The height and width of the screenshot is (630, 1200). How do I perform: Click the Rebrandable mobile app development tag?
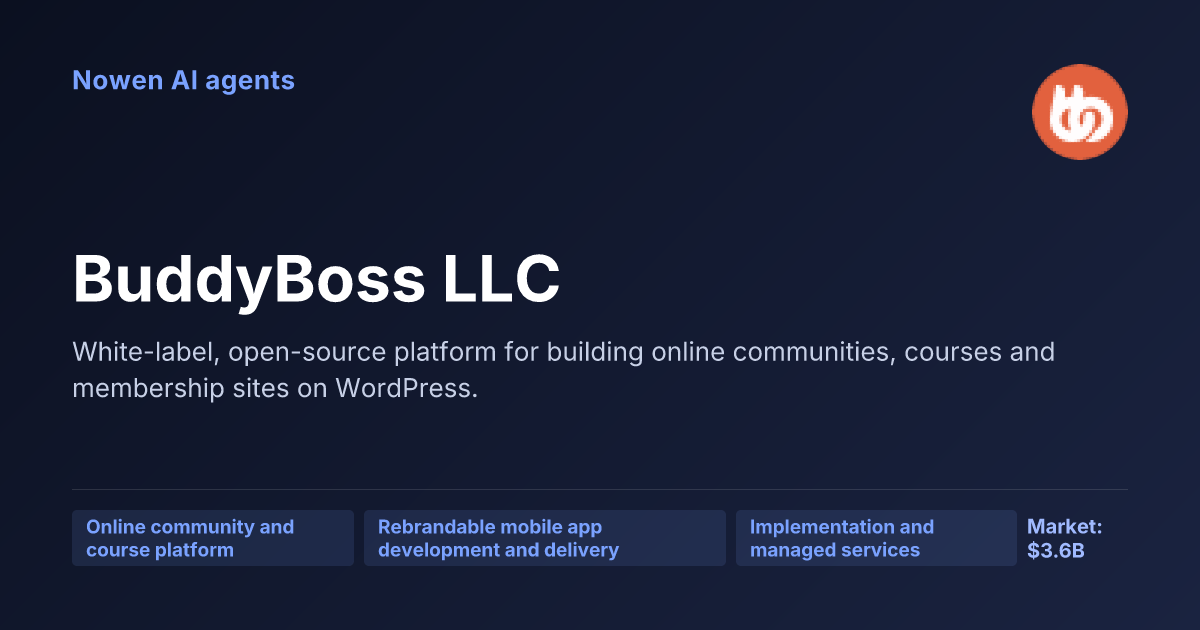(x=545, y=538)
